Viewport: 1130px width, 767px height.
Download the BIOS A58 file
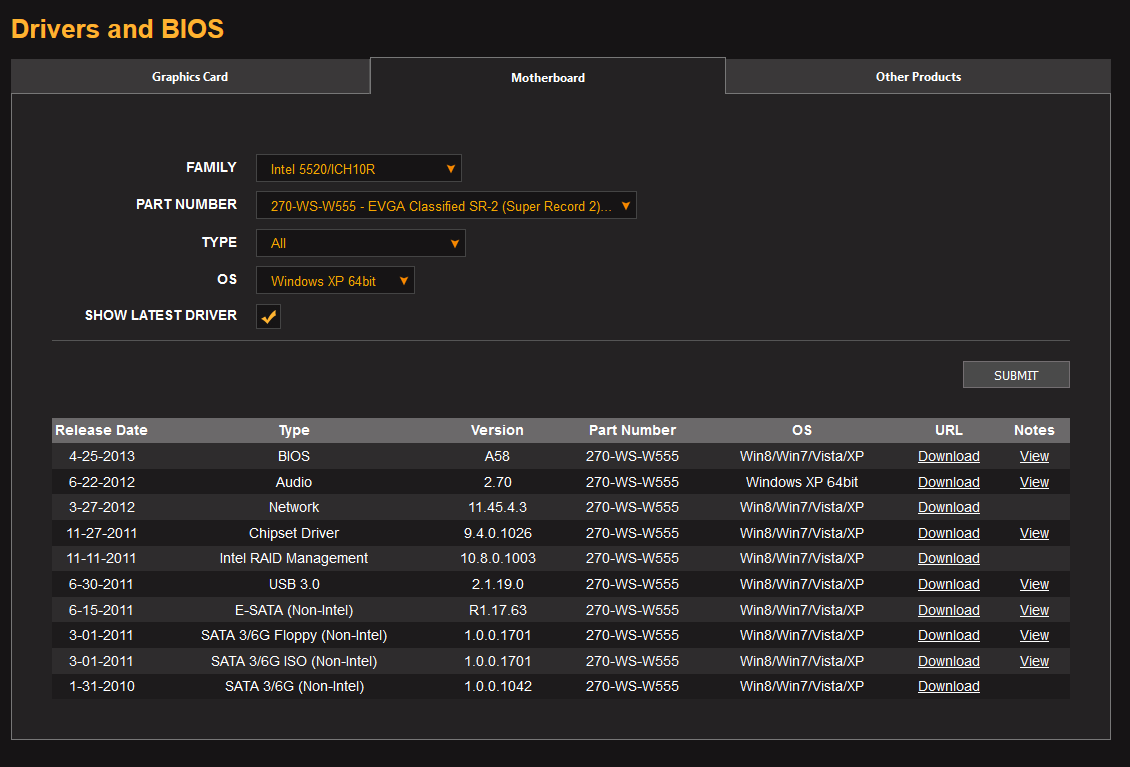coord(948,456)
